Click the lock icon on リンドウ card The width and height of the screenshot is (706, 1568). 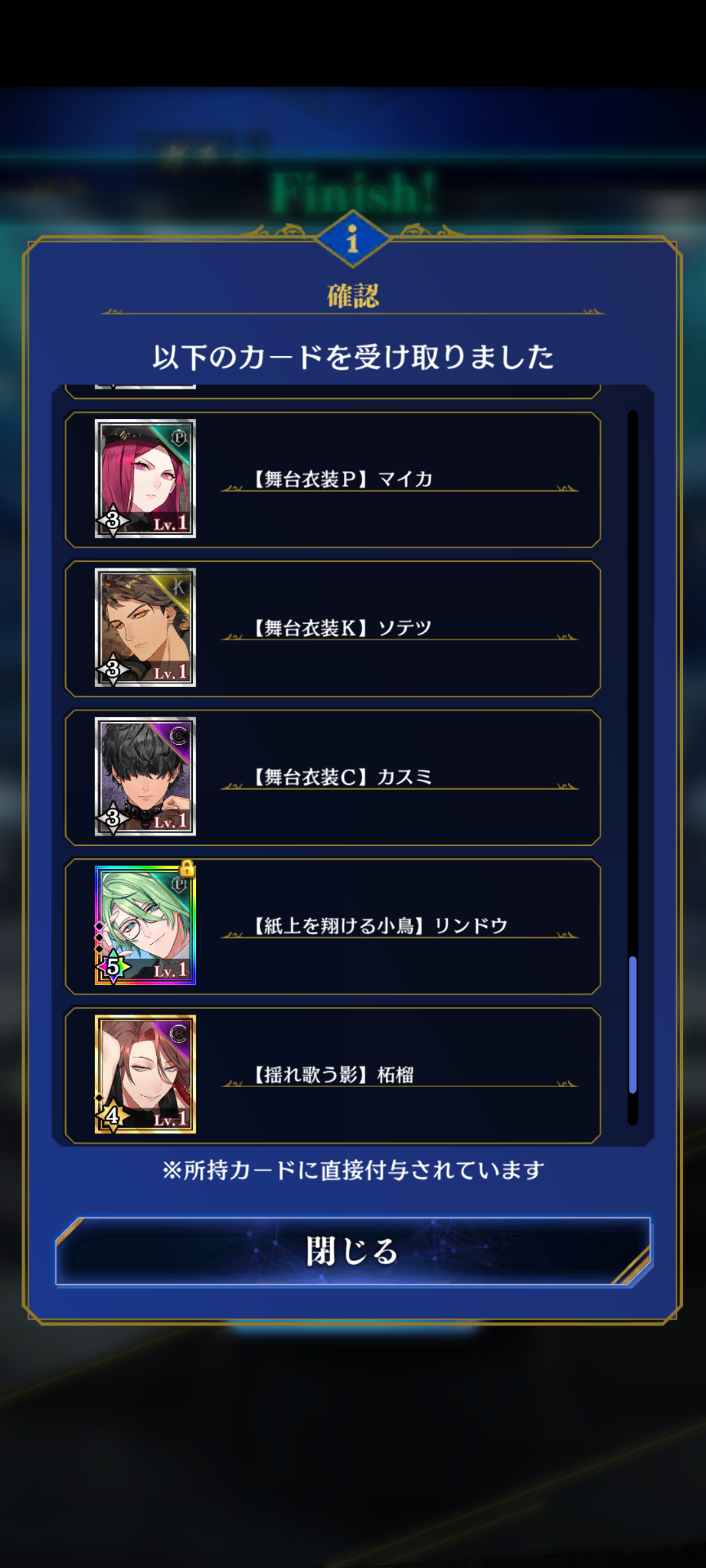tap(187, 868)
